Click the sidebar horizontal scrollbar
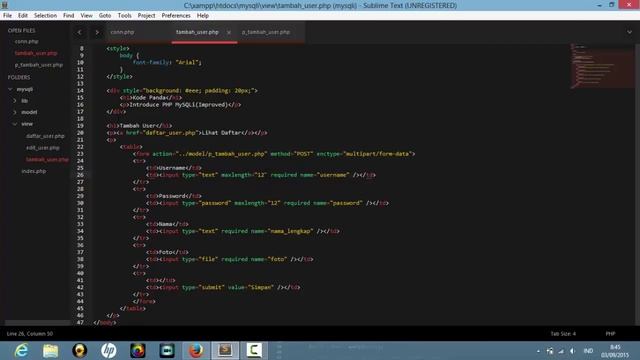Image resolution: width=640 pixels, height=360 pixels. tap(37, 322)
